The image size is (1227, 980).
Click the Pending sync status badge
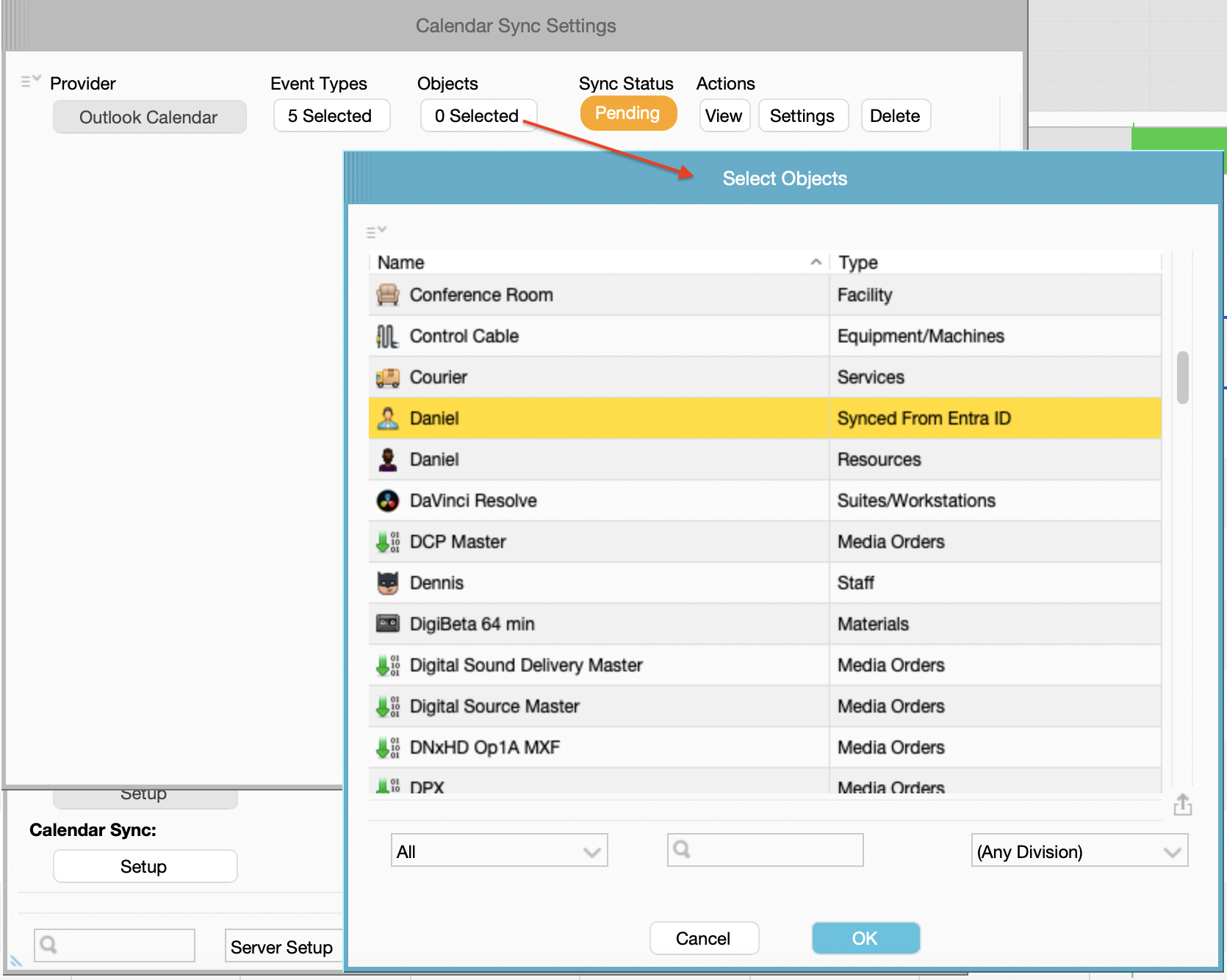[628, 113]
